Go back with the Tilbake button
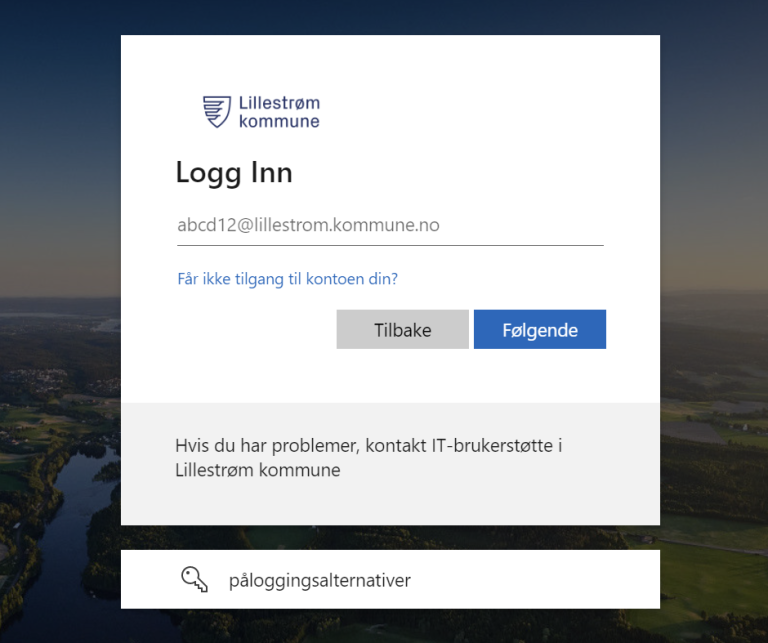 (x=403, y=329)
